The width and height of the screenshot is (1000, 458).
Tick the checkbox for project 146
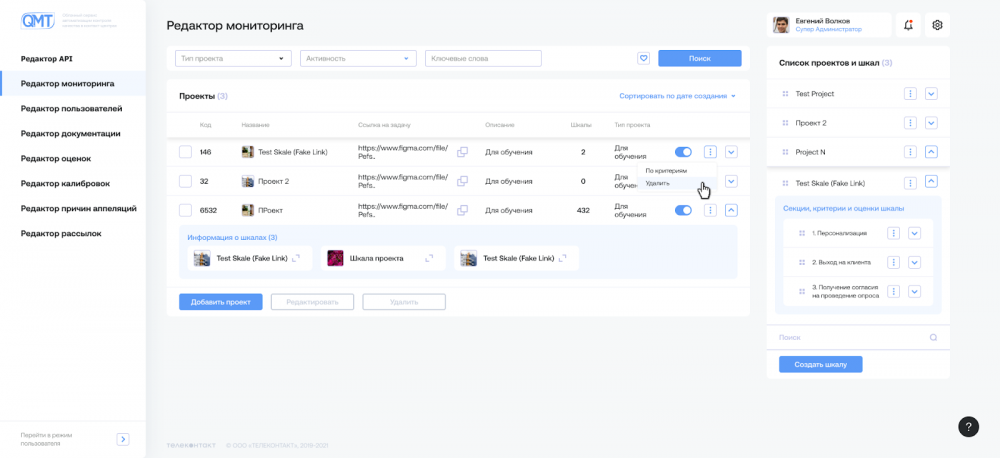point(185,152)
